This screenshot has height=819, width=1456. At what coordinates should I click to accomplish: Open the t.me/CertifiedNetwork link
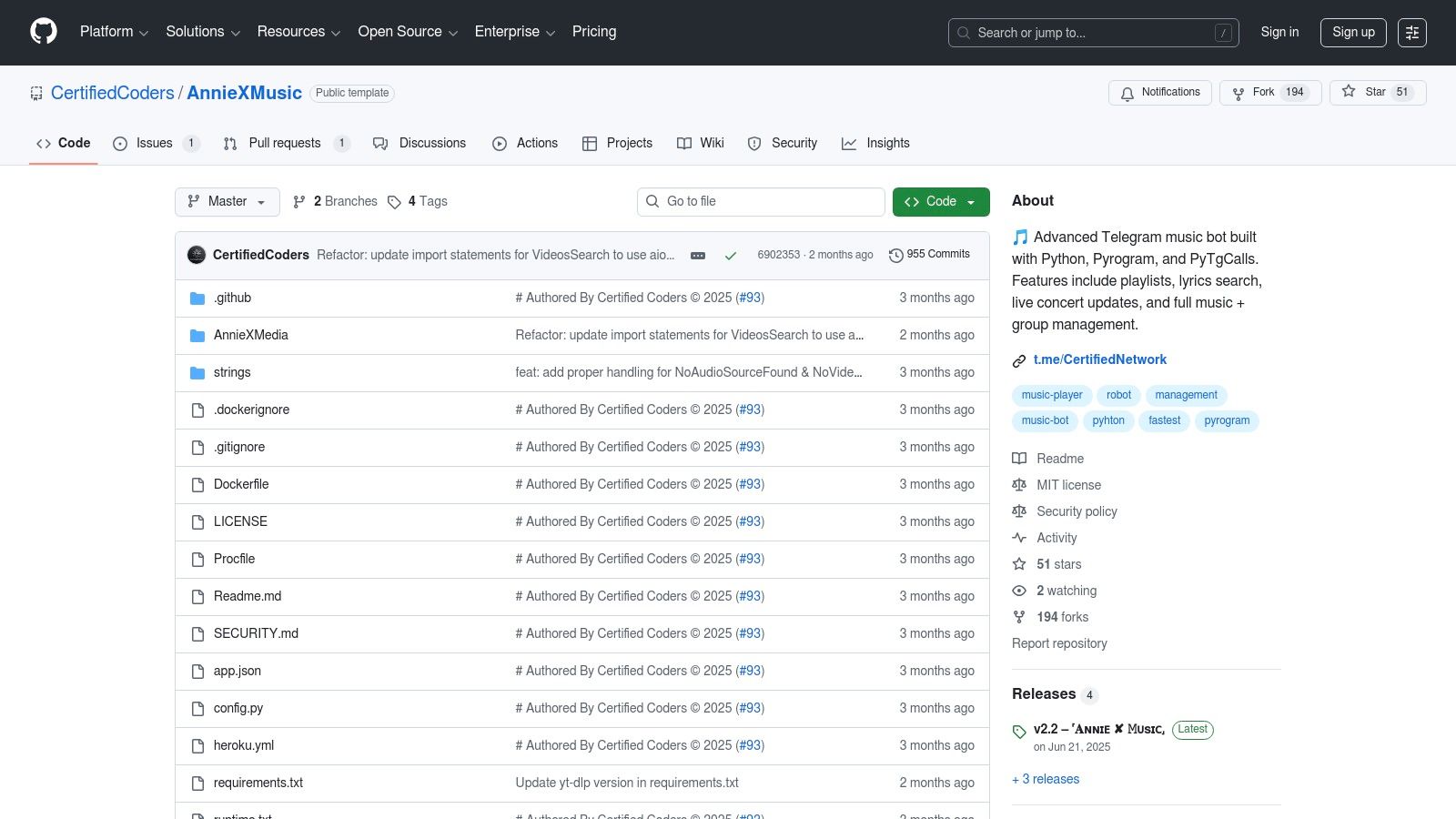1100,359
